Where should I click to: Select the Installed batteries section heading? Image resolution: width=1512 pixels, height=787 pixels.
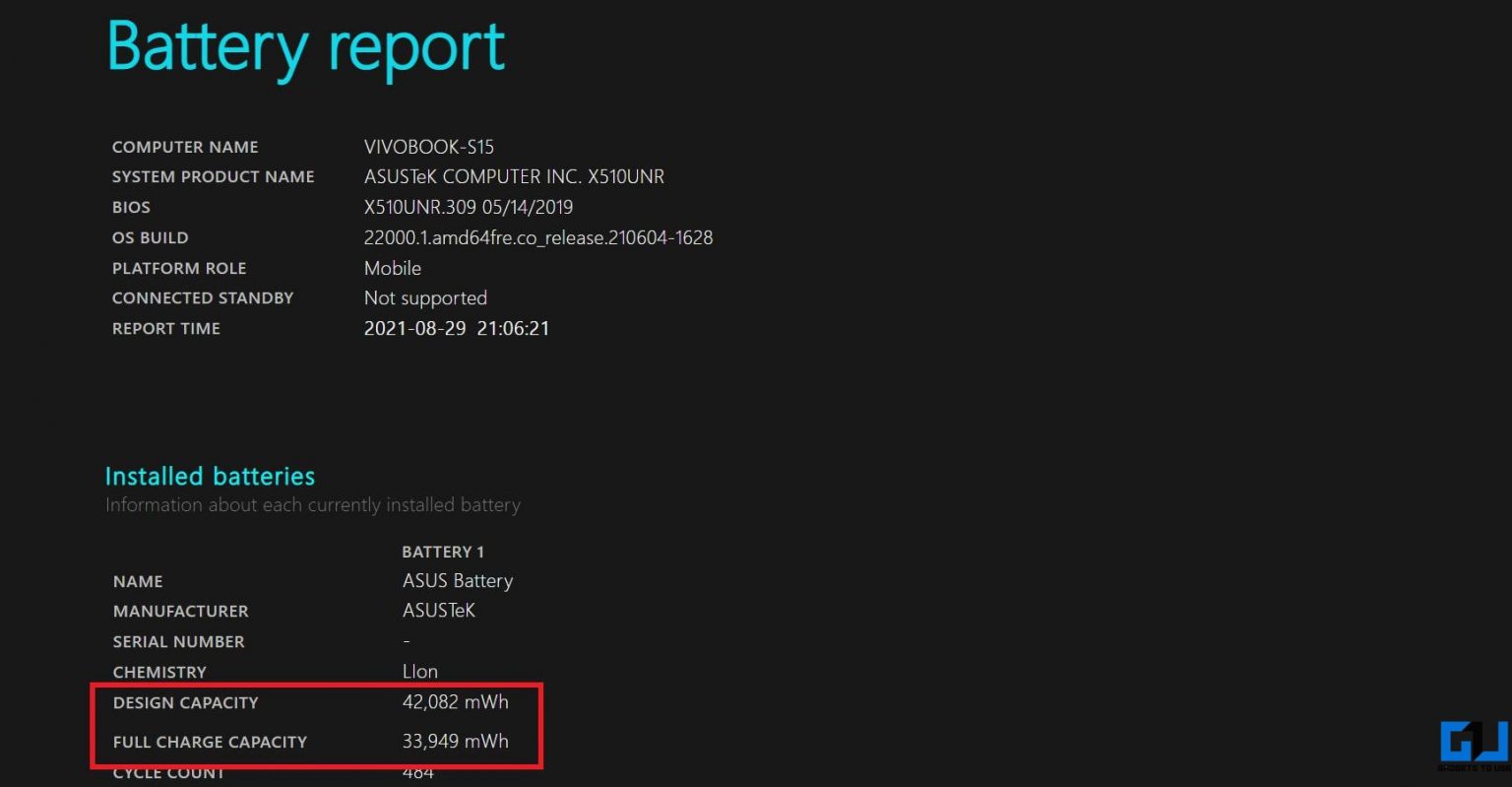(210, 476)
